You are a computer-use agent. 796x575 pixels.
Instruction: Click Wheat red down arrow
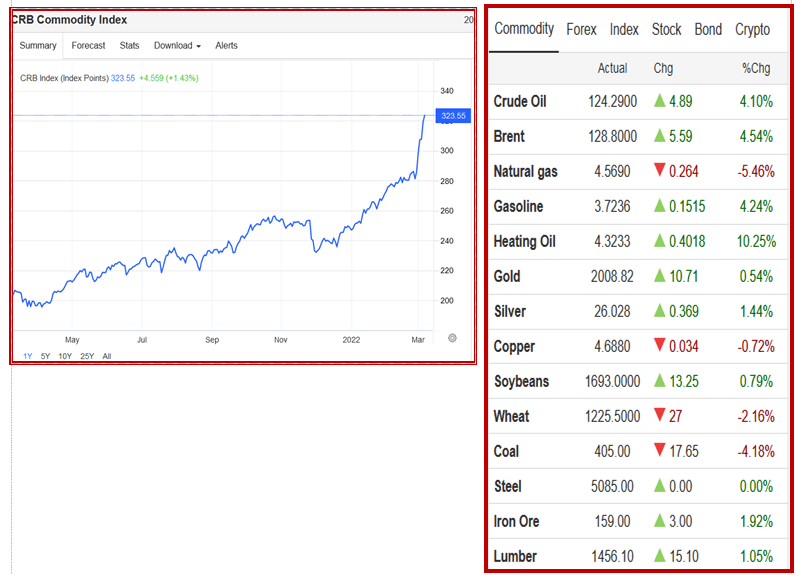[x=660, y=416]
